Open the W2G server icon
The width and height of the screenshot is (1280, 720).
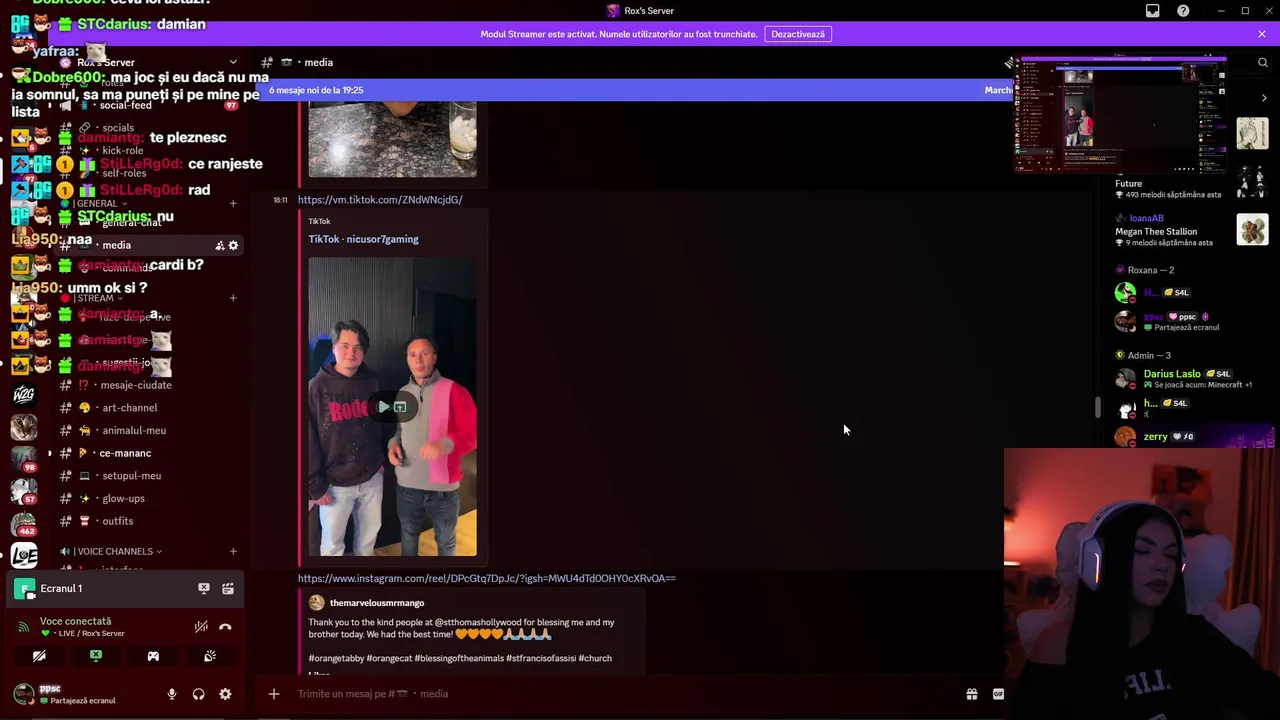pos(24,394)
